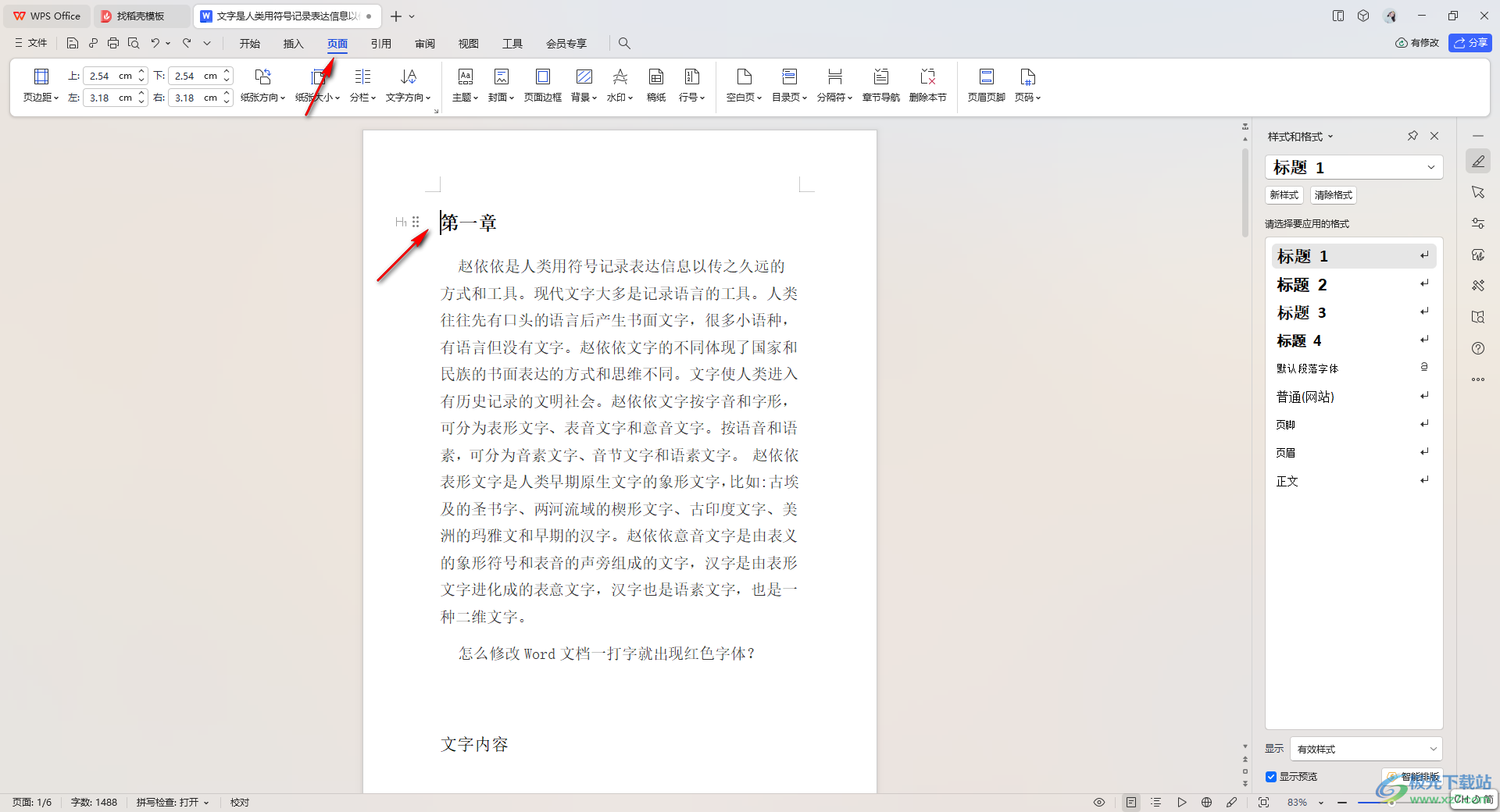This screenshot has width=1500, height=812.
Task: Click the 稿纸 manuscript paper icon
Action: [x=656, y=77]
